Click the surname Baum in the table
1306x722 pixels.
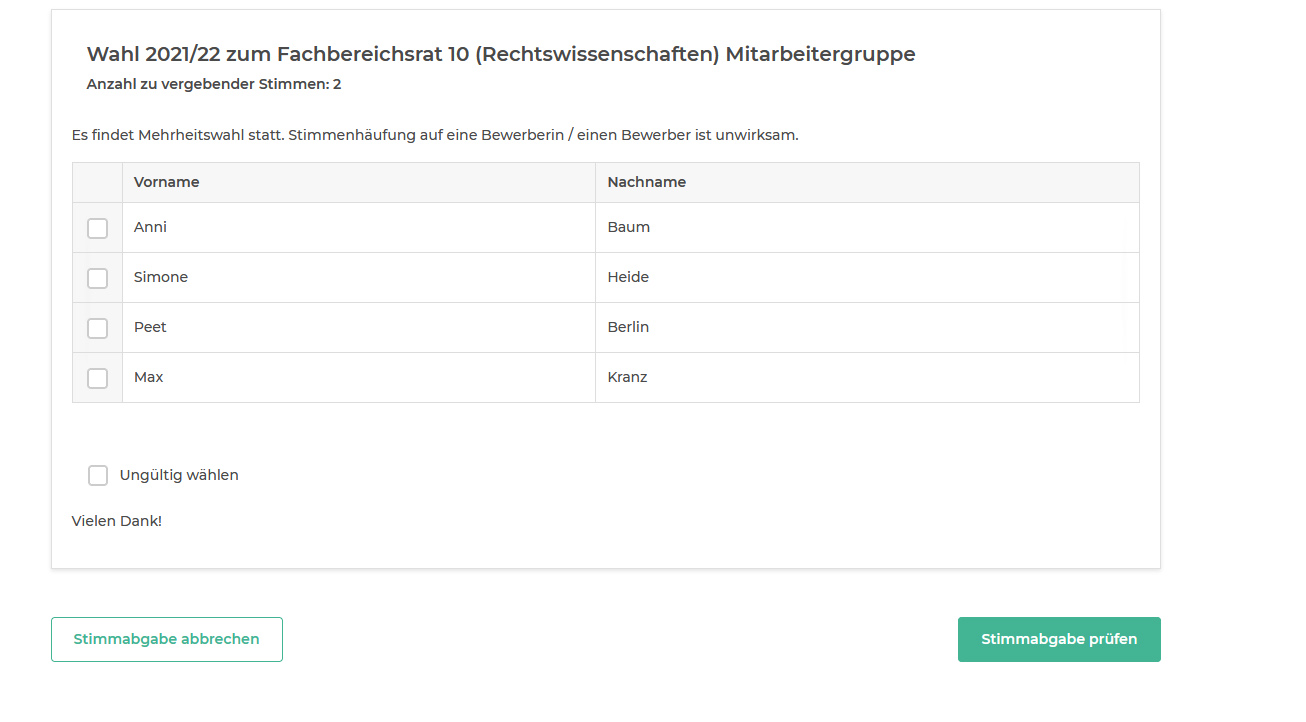628,227
